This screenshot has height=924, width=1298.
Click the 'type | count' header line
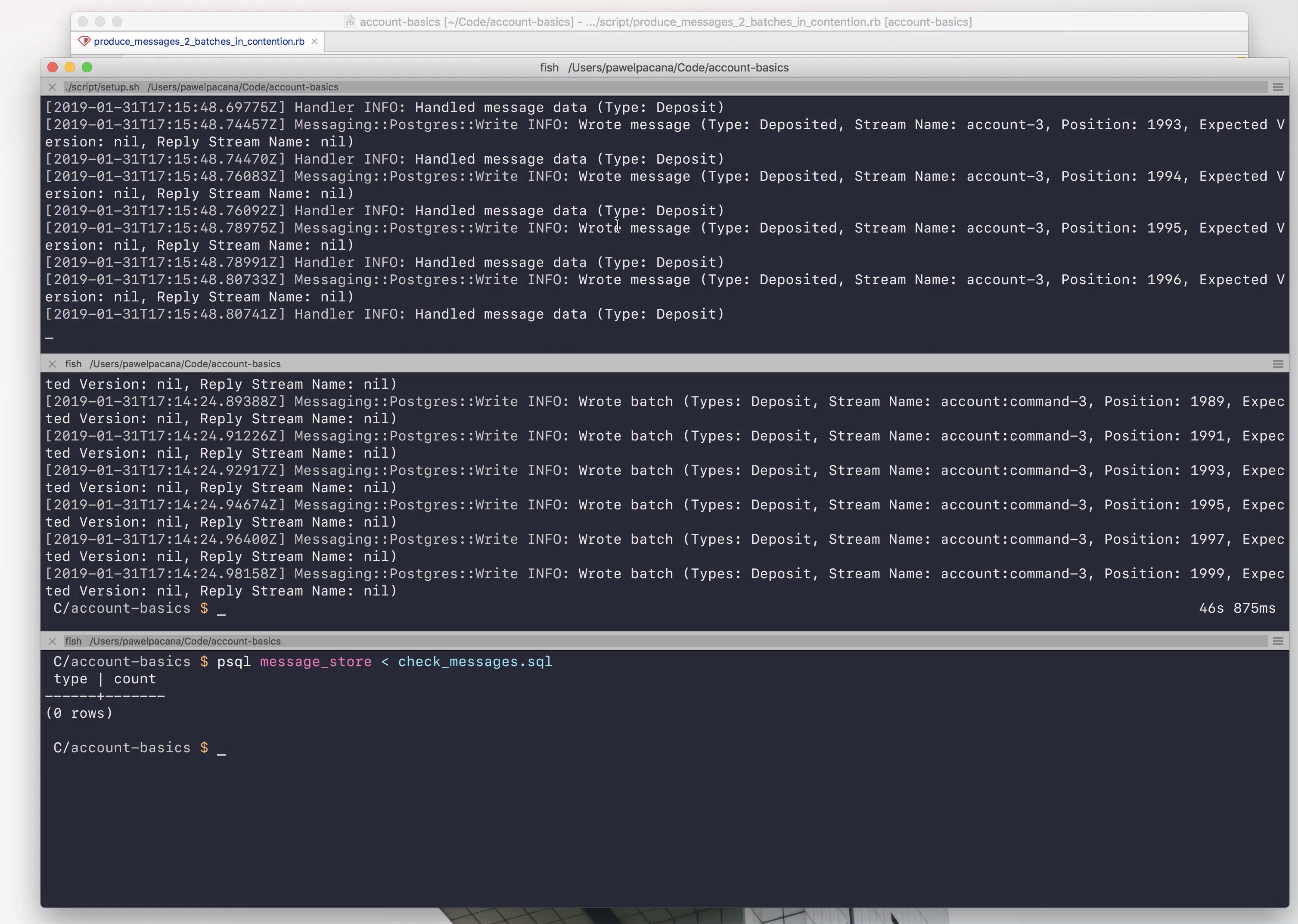(105, 679)
